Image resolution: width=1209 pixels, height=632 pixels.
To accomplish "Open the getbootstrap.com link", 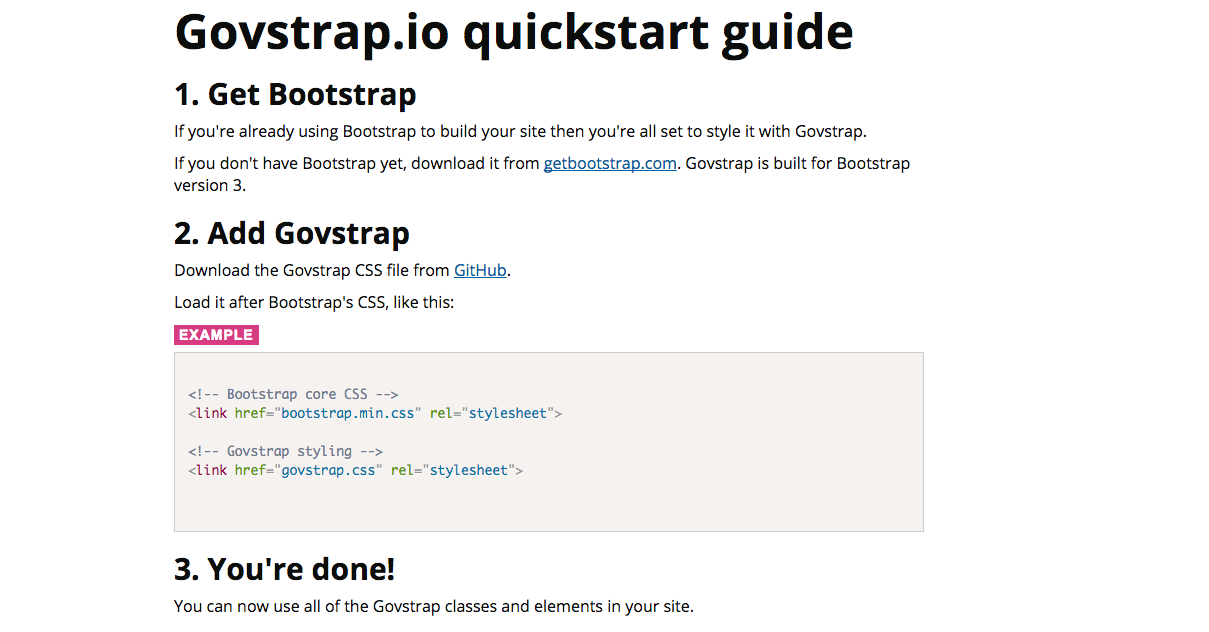I will tap(610, 163).
